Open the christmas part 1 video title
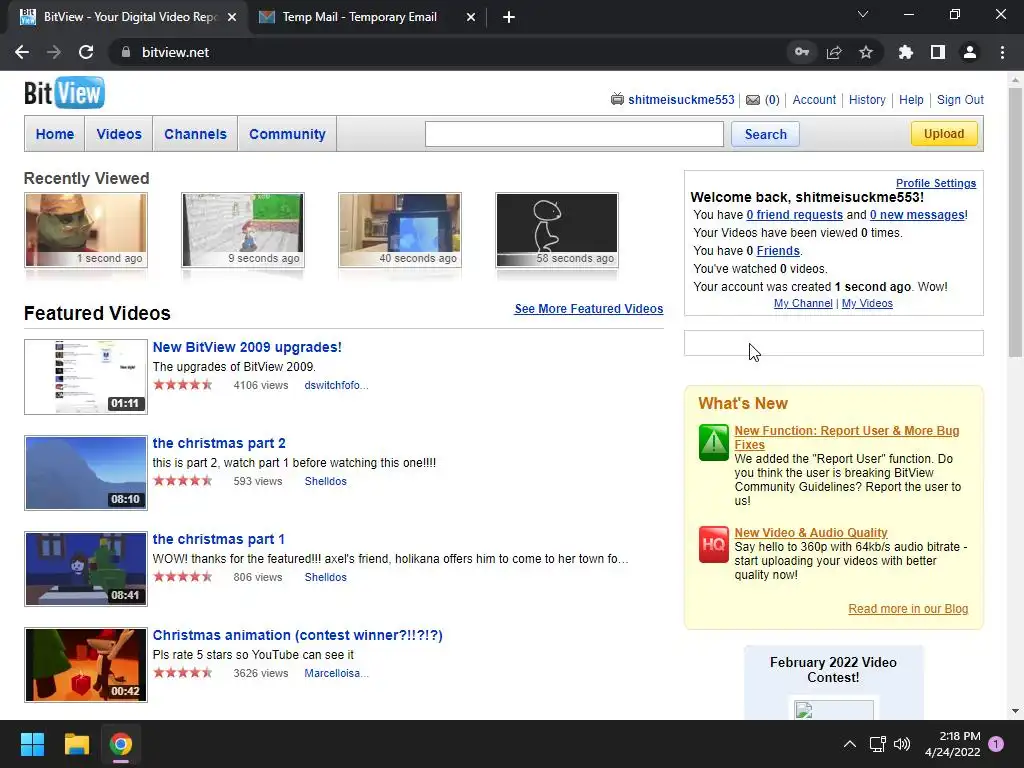1024x768 pixels. coord(218,539)
